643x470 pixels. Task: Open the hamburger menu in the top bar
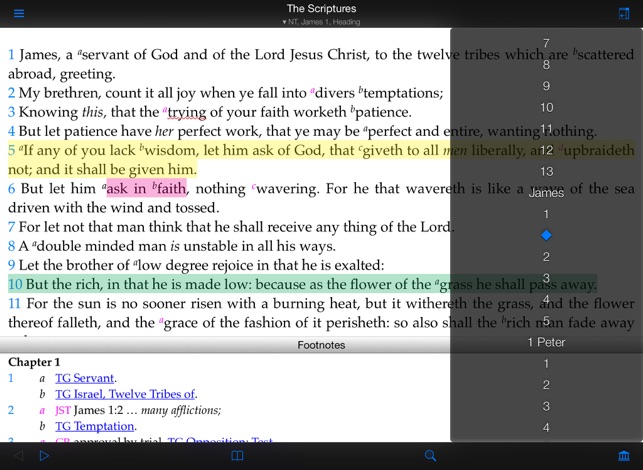tap(19, 14)
